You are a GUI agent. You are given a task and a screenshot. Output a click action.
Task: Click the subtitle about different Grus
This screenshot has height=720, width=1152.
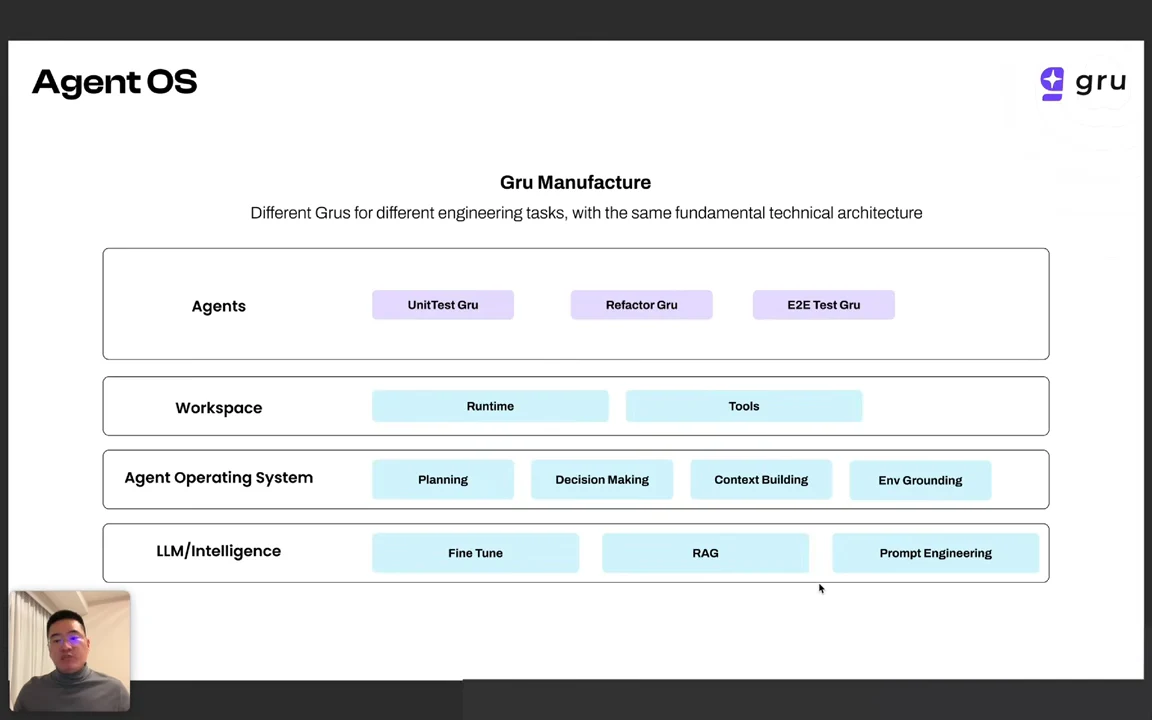point(586,213)
